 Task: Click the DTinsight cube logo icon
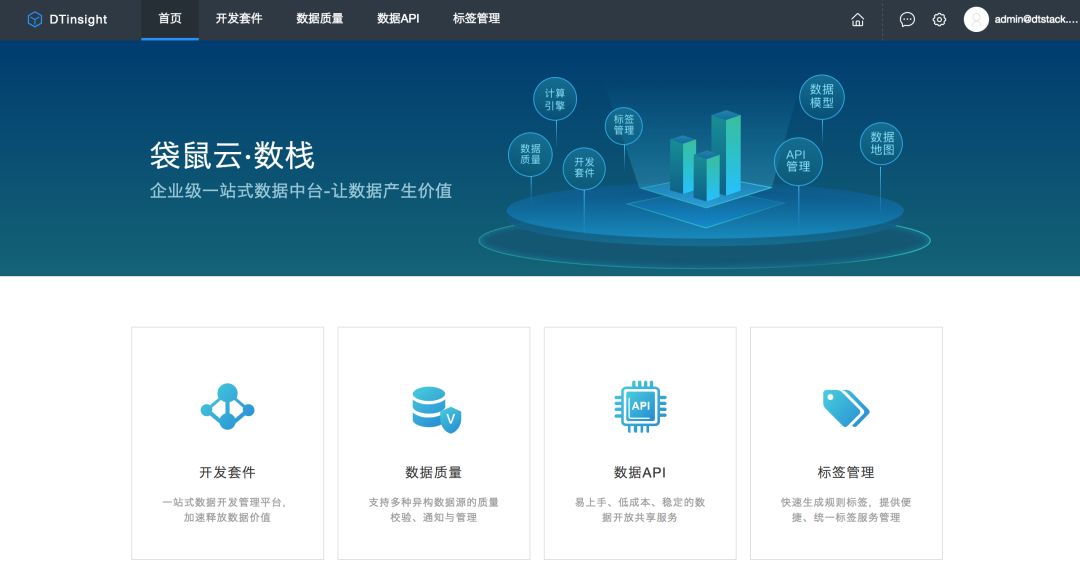[34, 19]
